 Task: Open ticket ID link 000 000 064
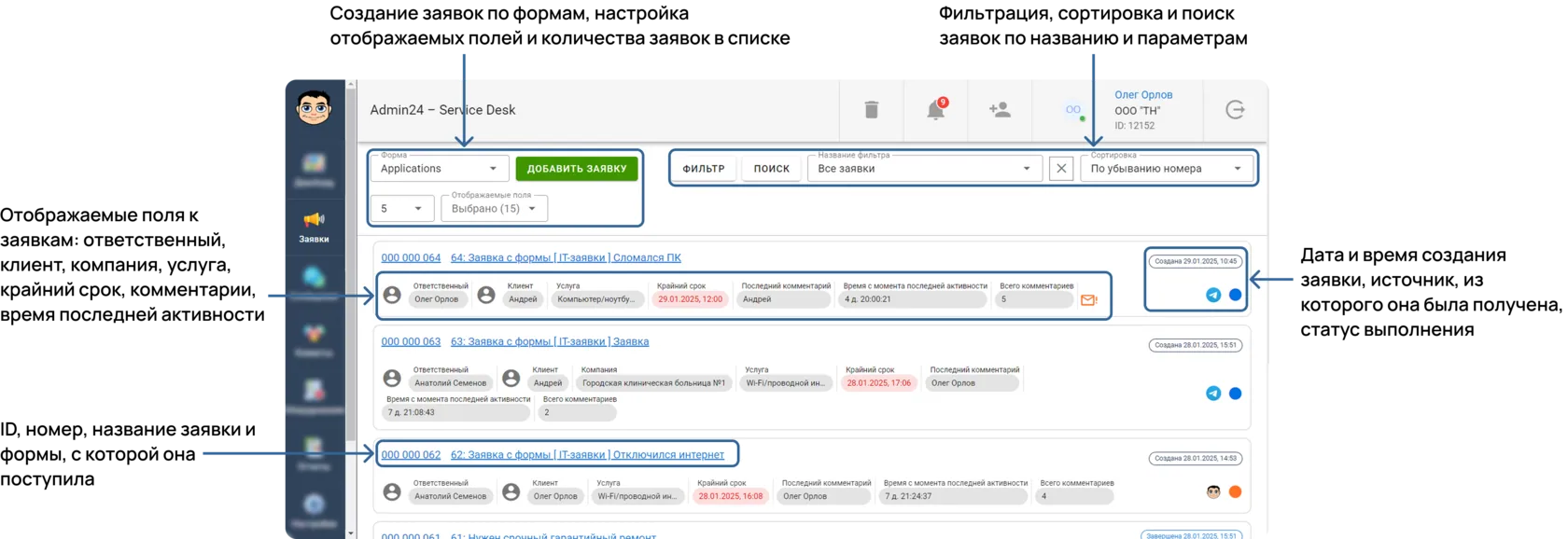[411, 257]
